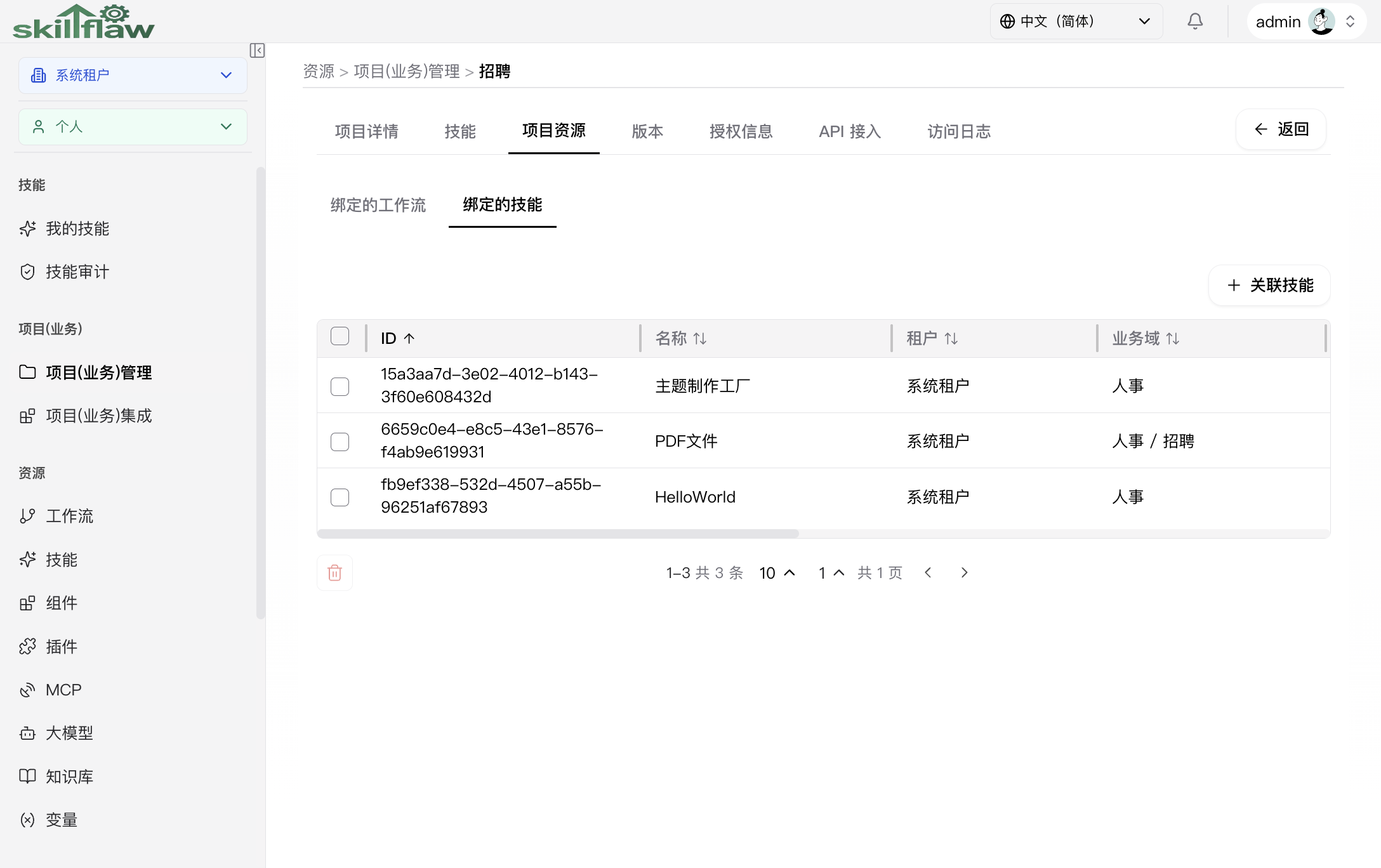Sort by ID column arrow
Image resolution: width=1381 pixels, height=868 pixels.
[409, 338]
